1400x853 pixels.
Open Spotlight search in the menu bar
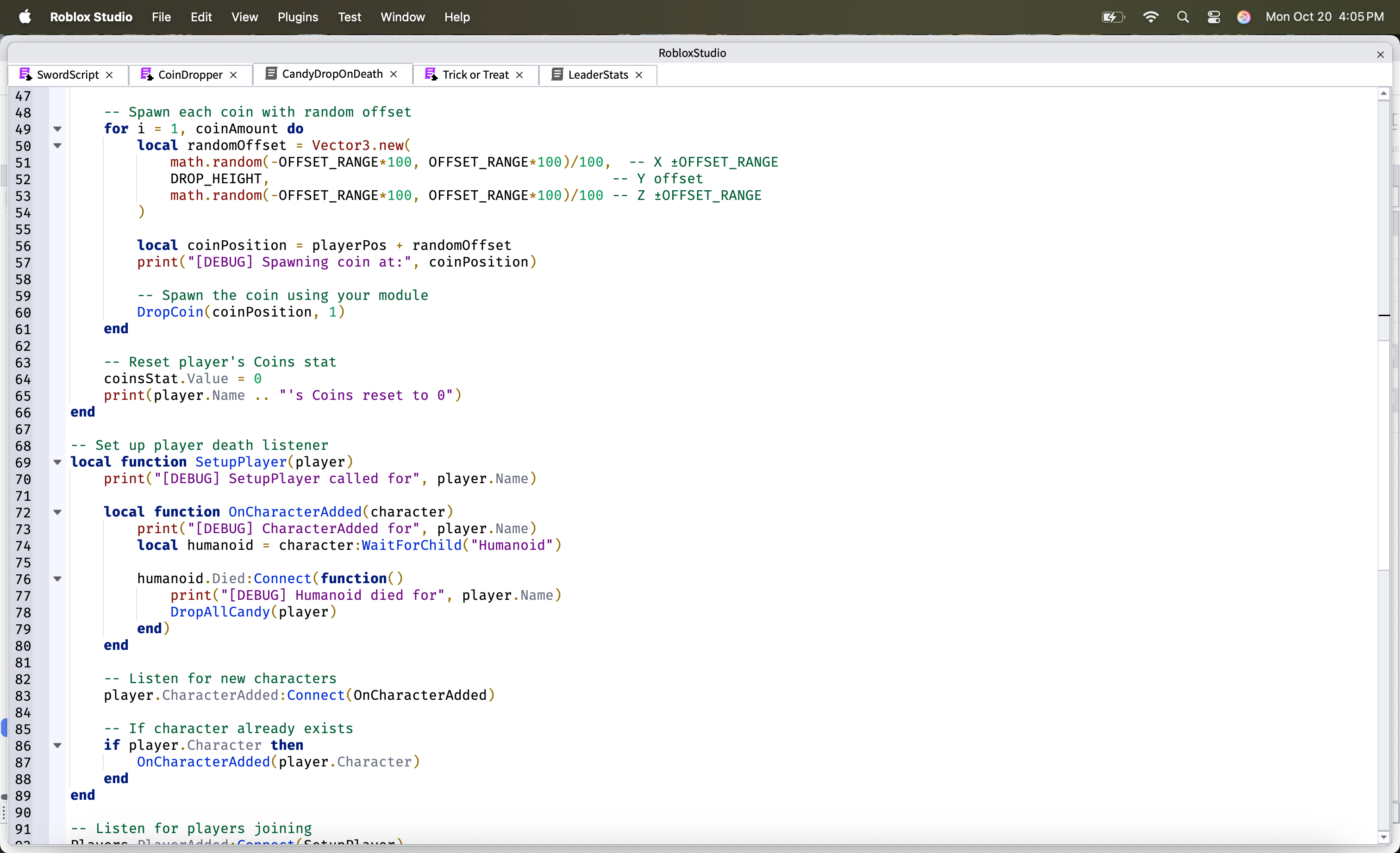click(1183, 17)
